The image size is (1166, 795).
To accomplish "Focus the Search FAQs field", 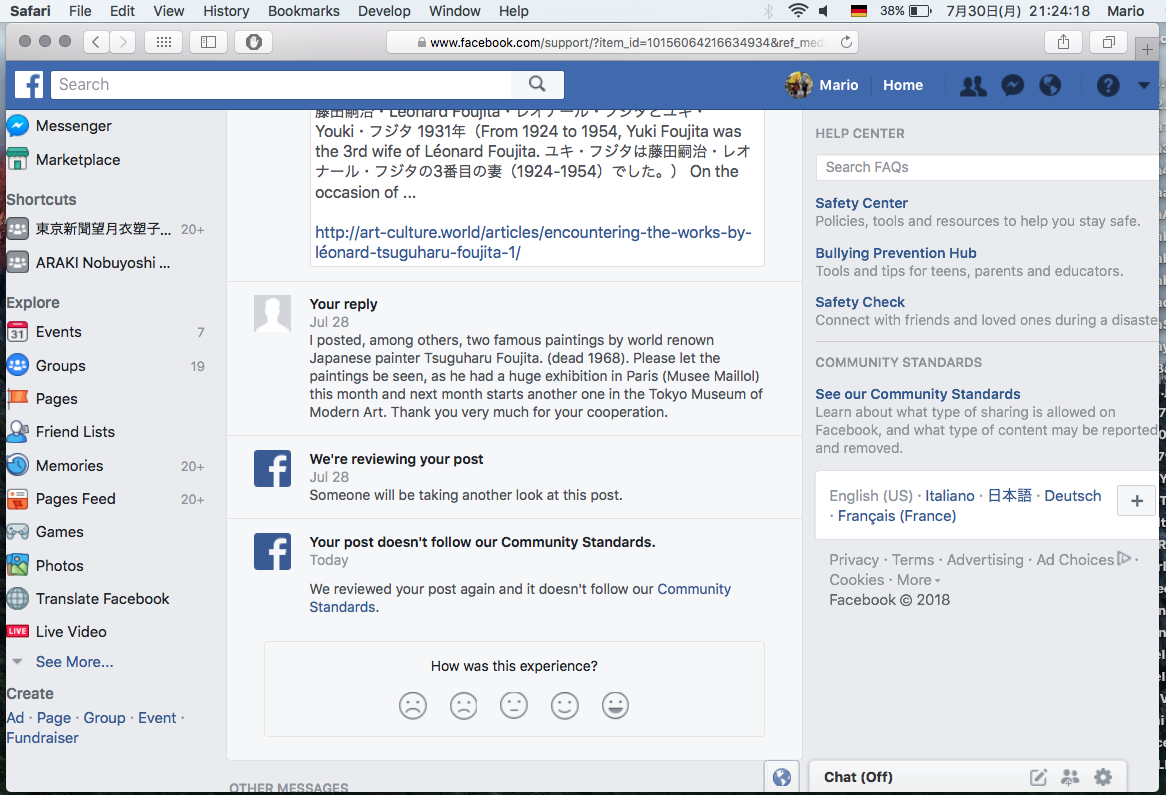I will (989, 167).
